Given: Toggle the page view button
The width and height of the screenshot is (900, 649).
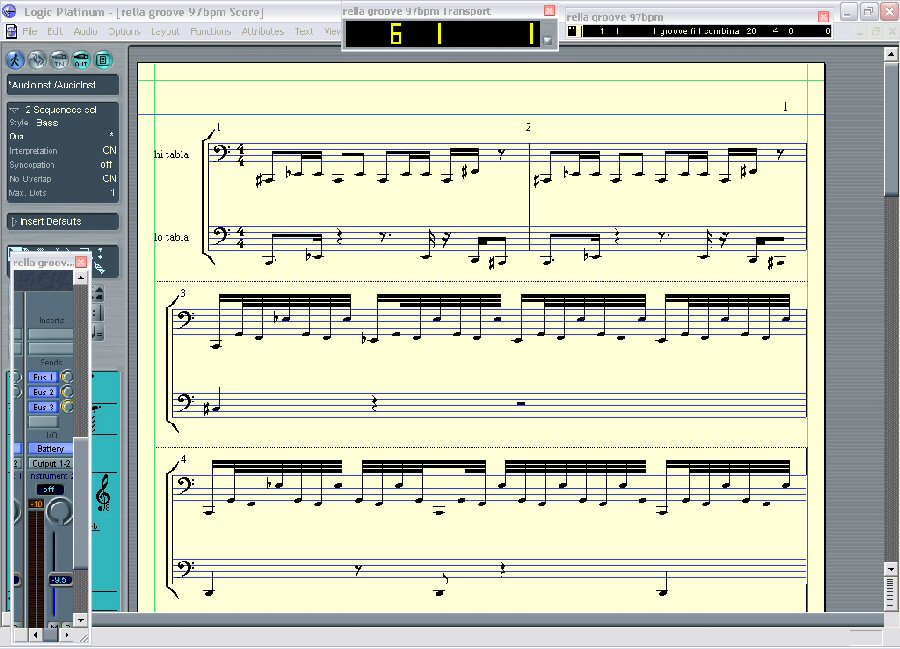Looking at the screenshot, I should tap(103, 58).
